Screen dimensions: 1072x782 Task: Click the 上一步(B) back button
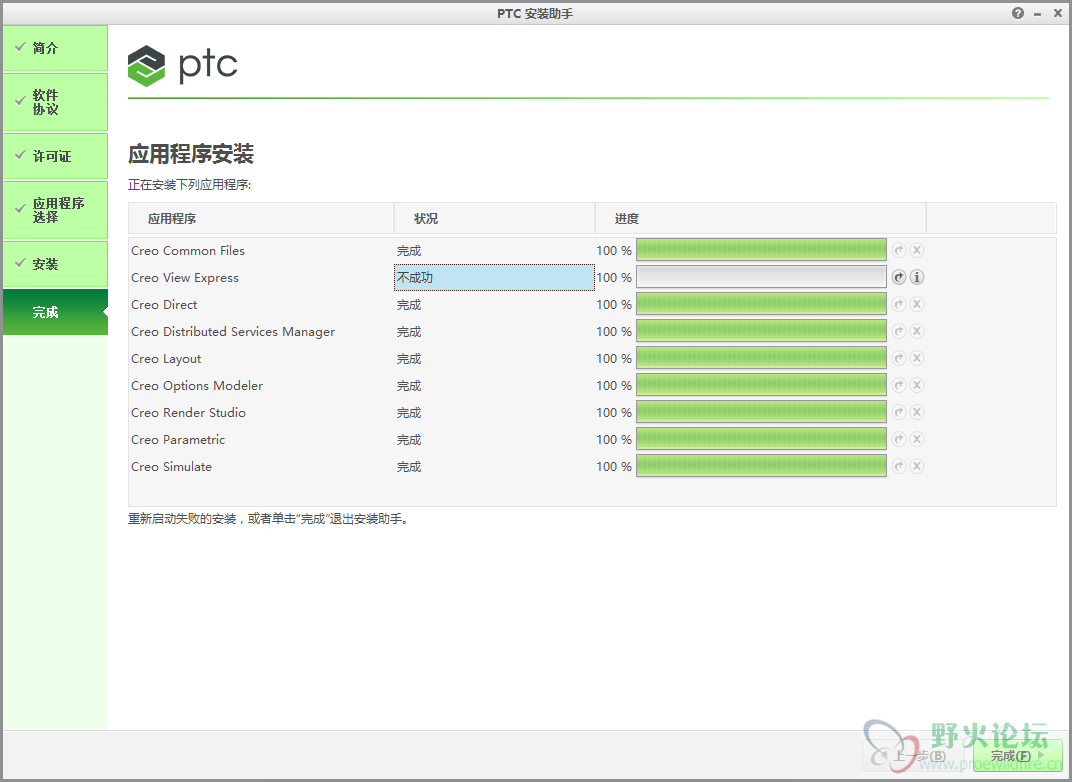914,755
